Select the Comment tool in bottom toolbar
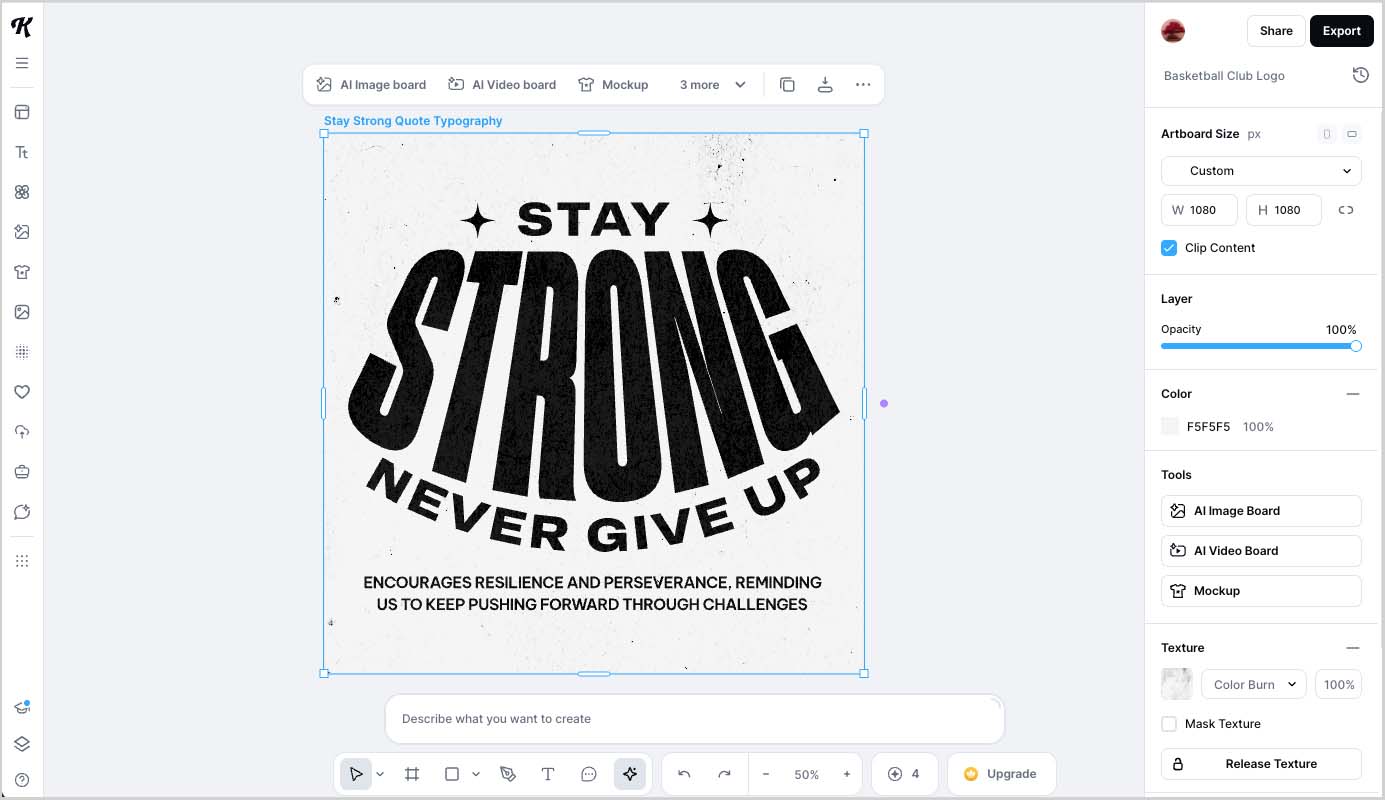1385x800 pixels. coord(589,774)
